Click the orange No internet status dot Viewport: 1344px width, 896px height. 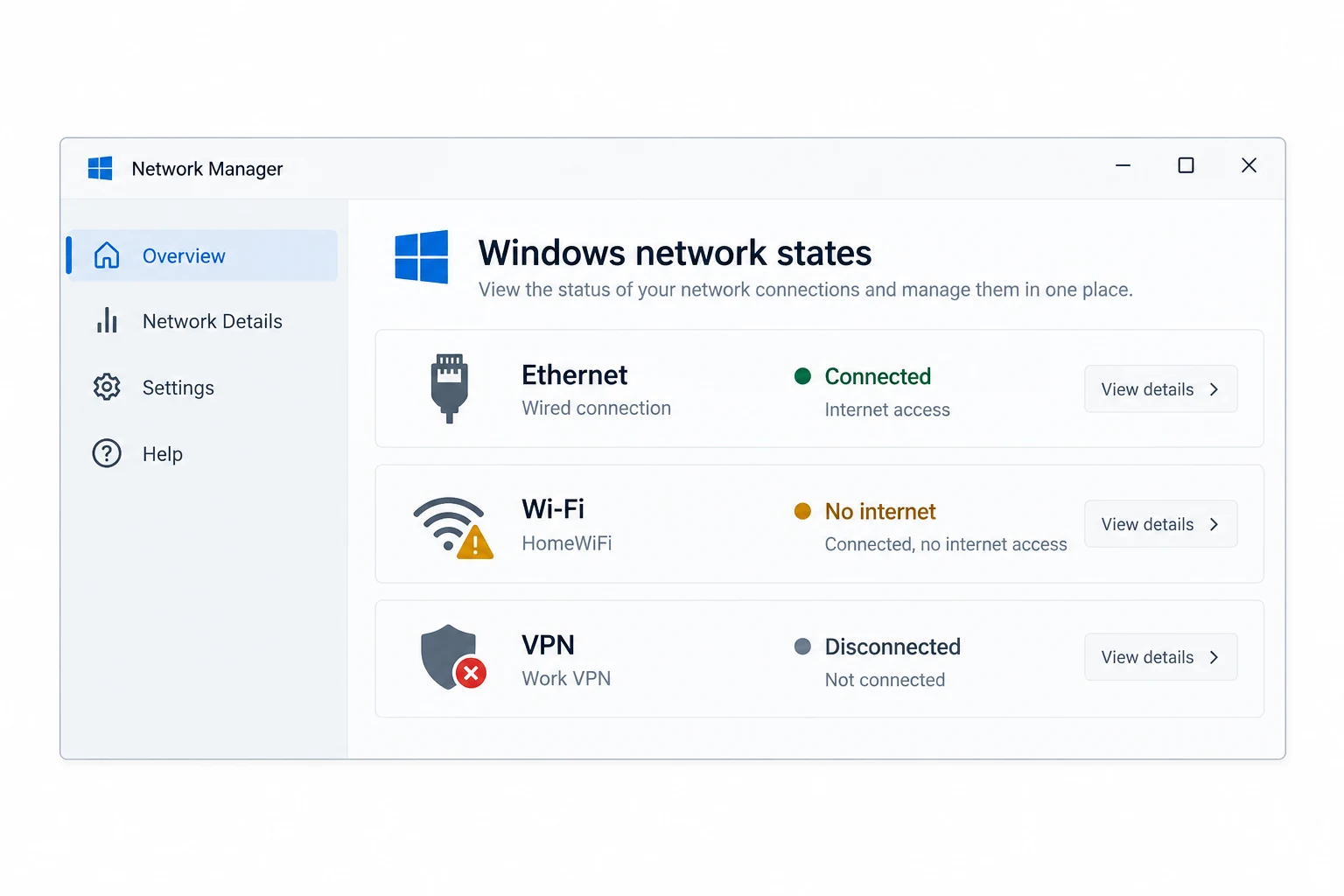click(802, 511)
